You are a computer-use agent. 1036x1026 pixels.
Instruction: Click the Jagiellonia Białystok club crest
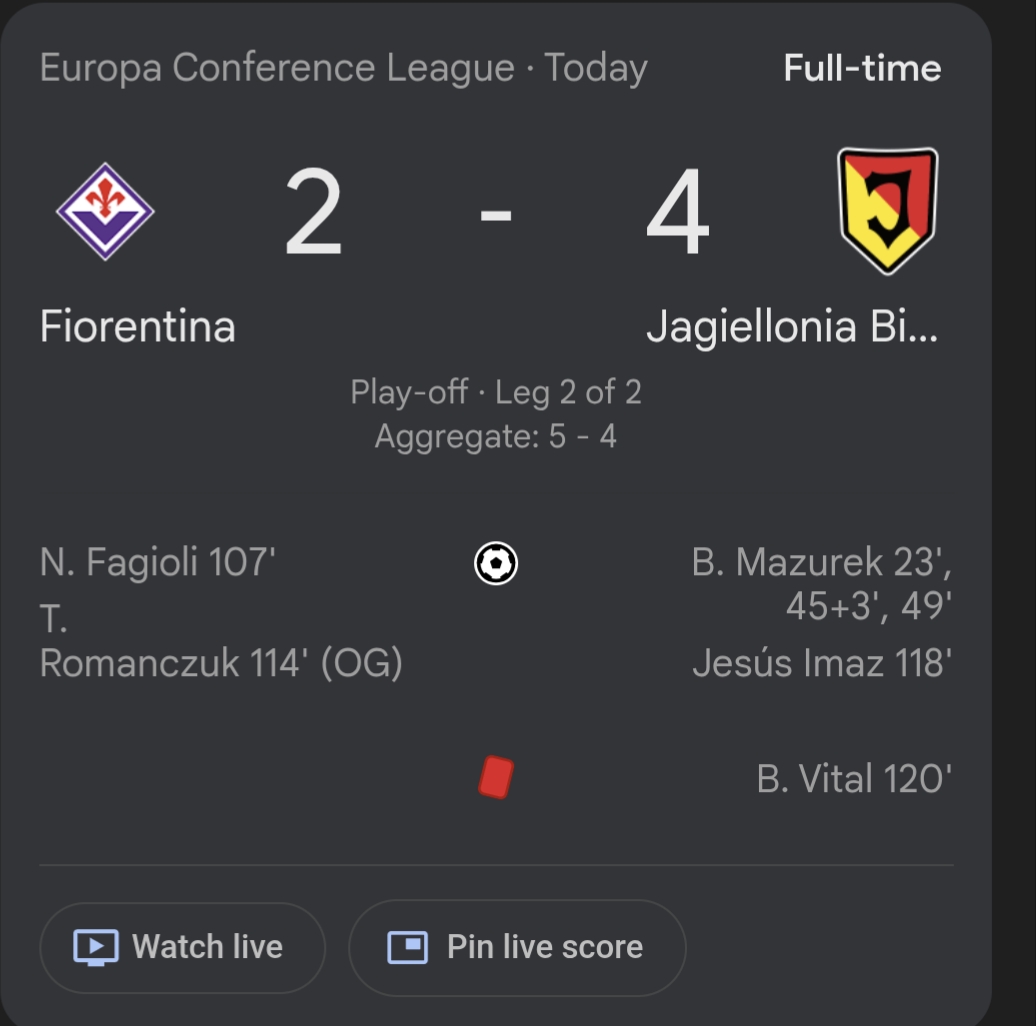click(x=887, y=210)
